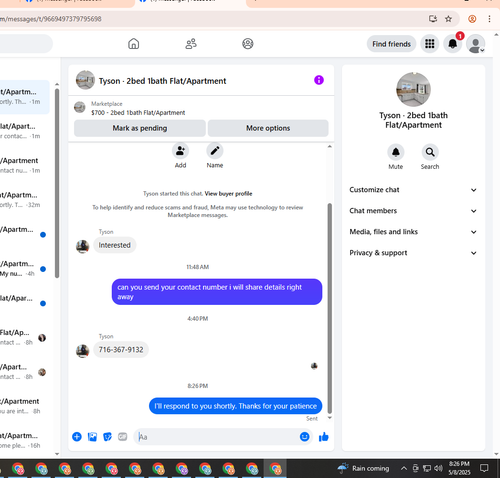500x478 pixels.
Task: Click the Mark as pending button
Action: [x=140, y=128]
